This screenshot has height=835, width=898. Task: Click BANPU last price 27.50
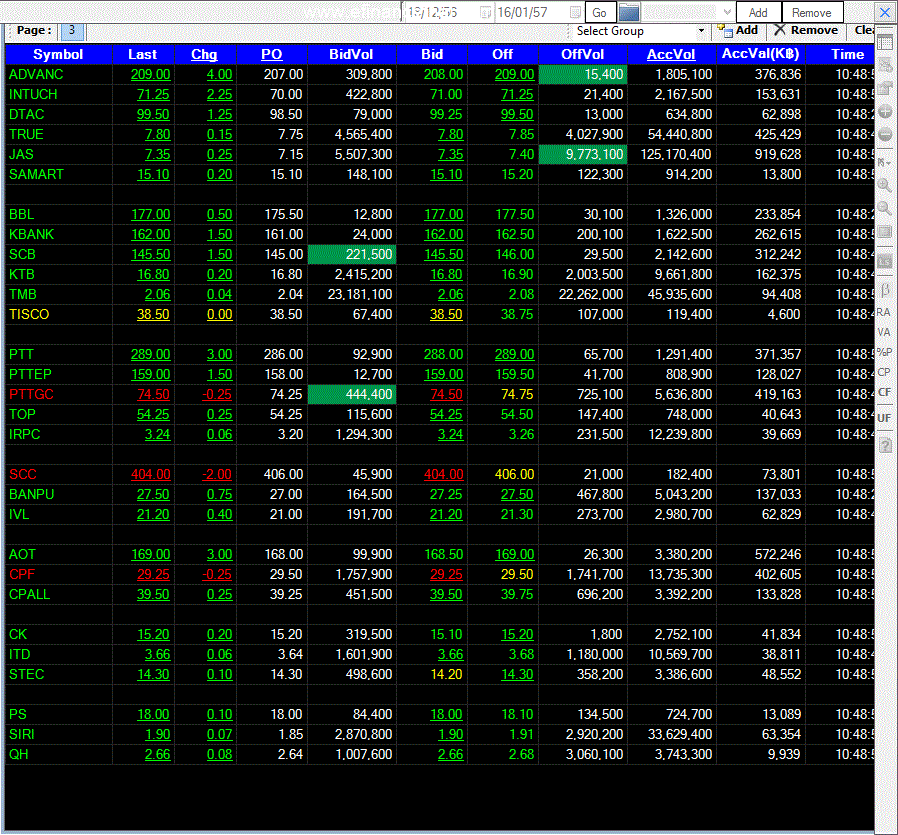point(153,494)
